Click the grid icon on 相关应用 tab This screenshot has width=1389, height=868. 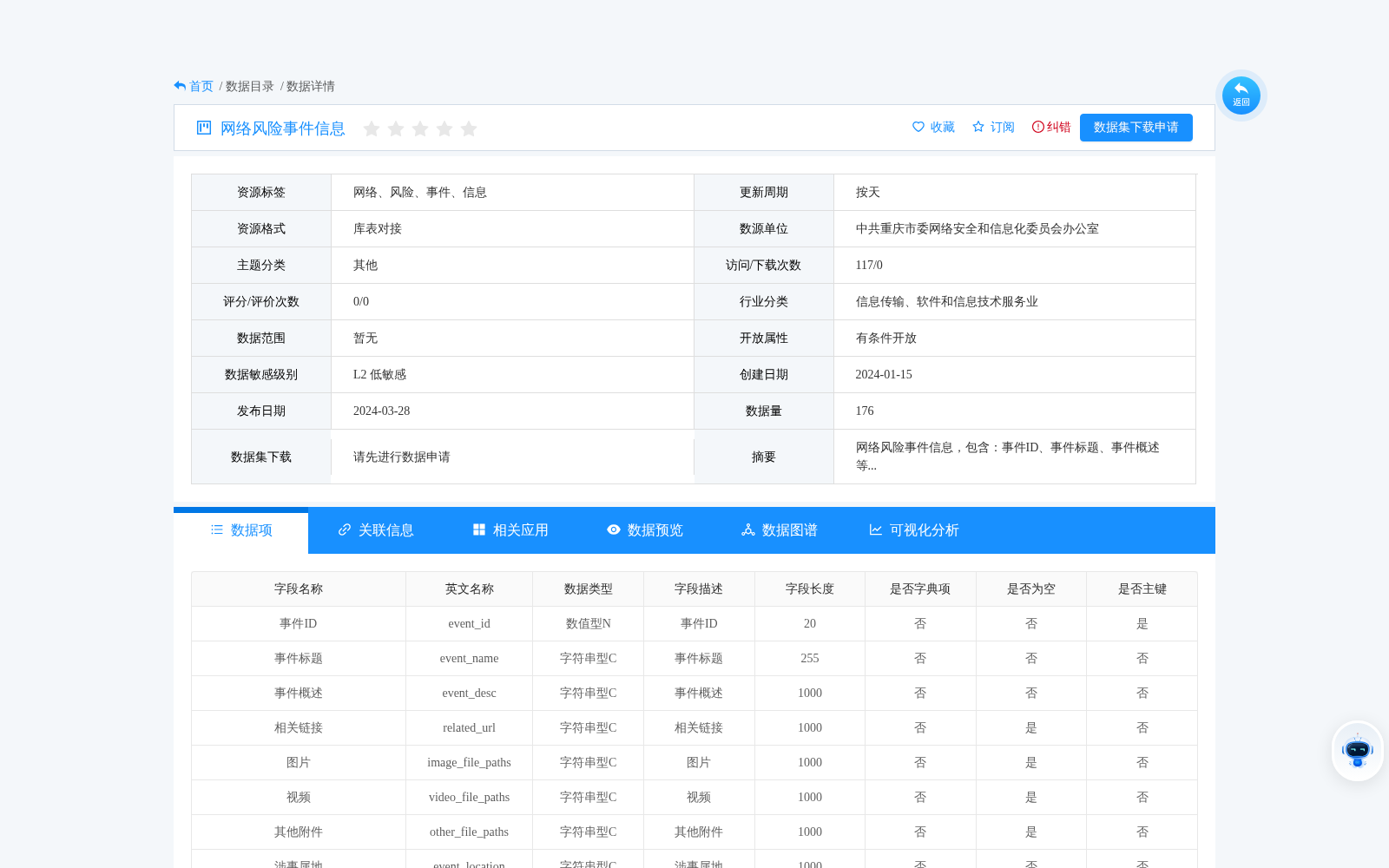tap(479, 529)
